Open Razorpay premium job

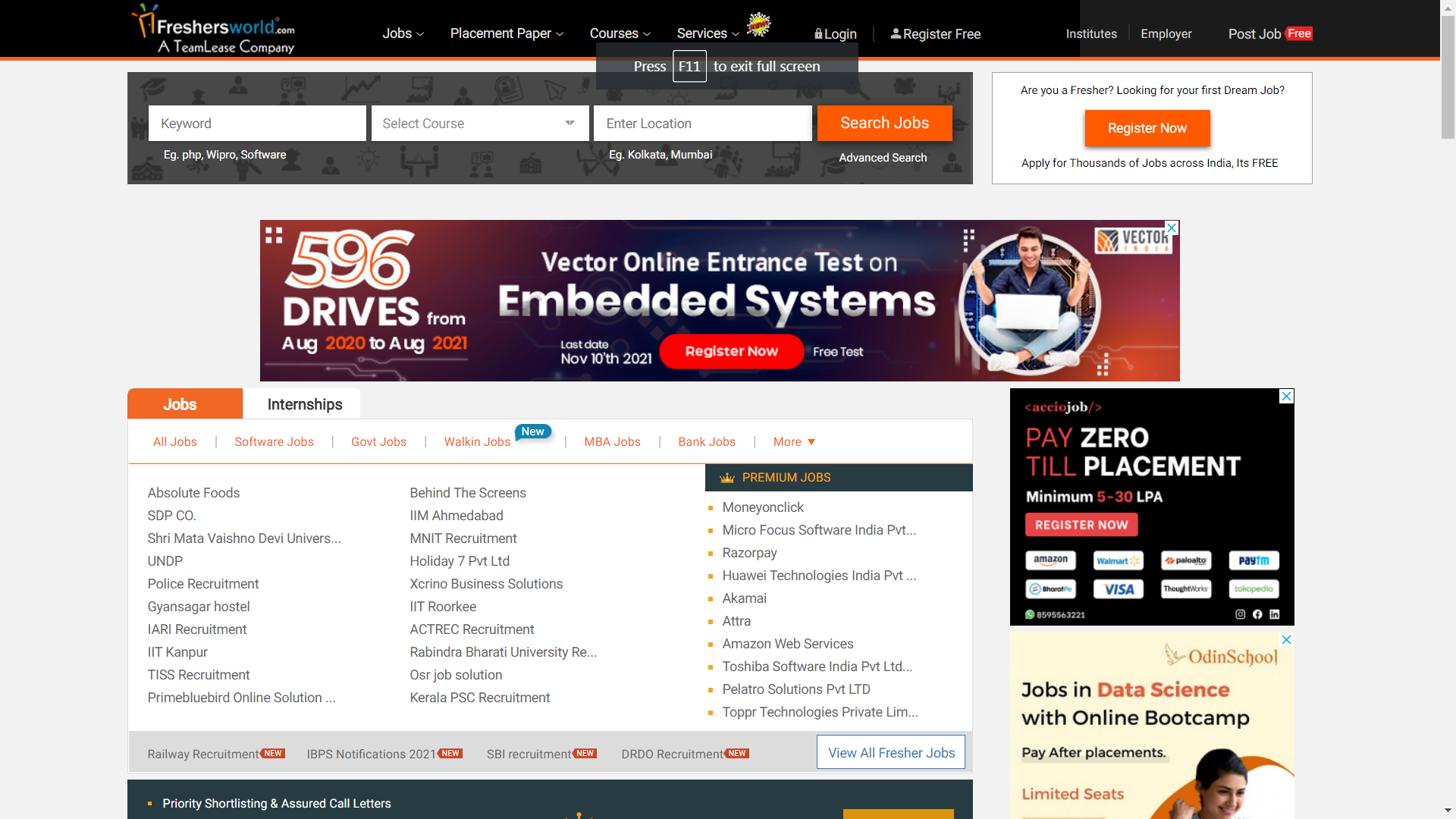(749, 553)
